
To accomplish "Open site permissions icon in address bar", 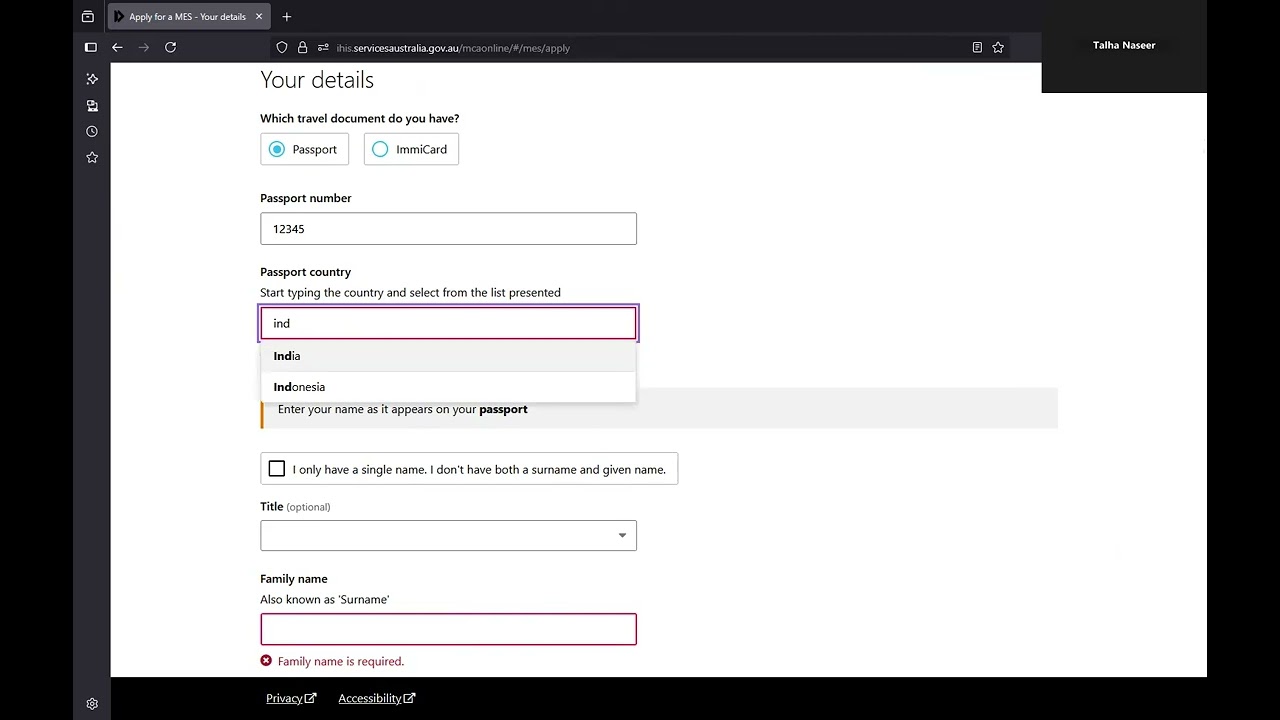I will 323,47.
